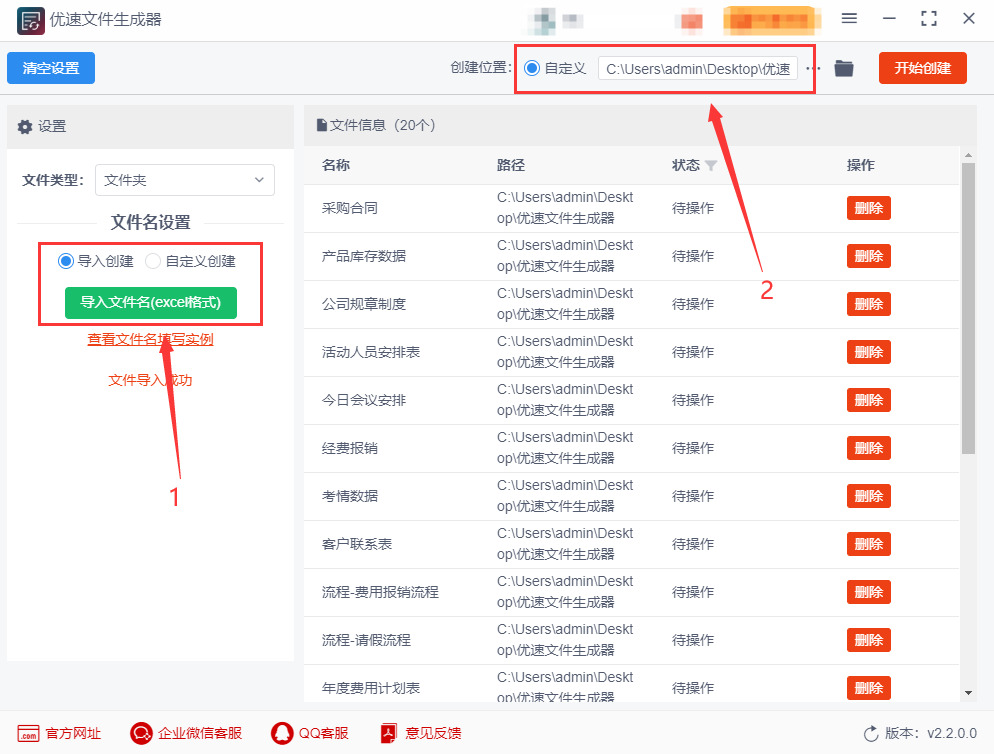Click 官方网址 link text
The width and height of the screenshot is (994, 754).
pyautogui.click(x=73, y=734)
